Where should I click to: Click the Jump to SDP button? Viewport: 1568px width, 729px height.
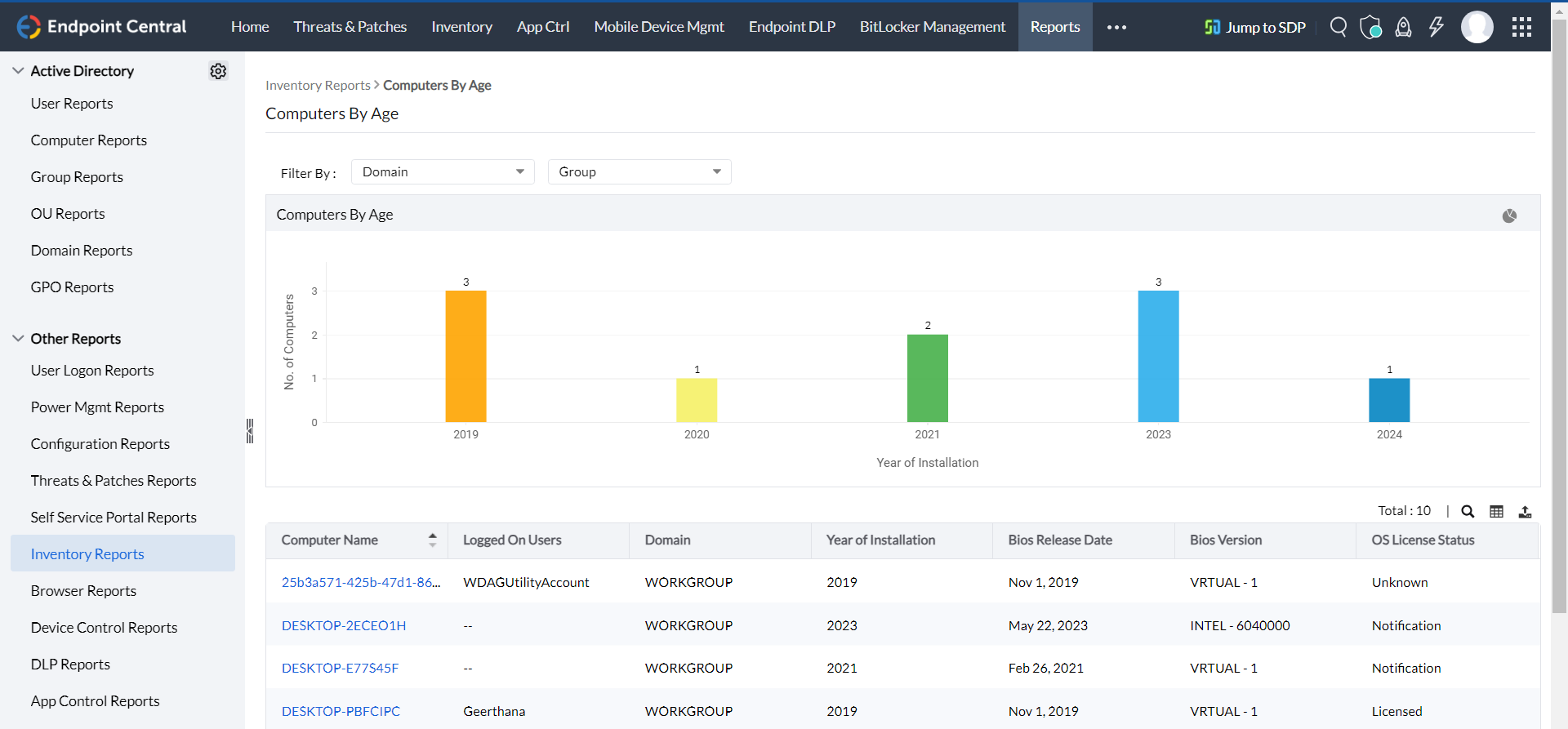click(1255, 27)
